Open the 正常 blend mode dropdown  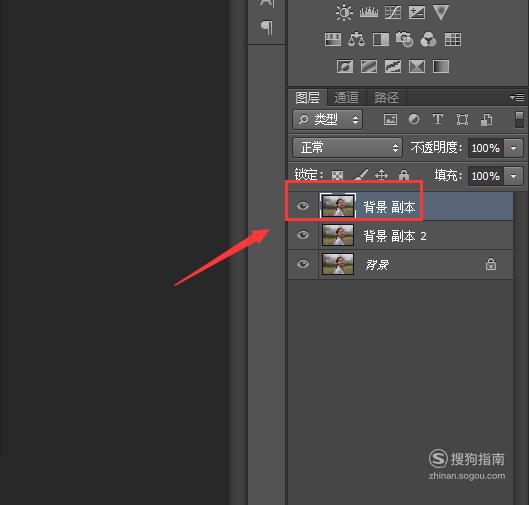coord(347,147)
